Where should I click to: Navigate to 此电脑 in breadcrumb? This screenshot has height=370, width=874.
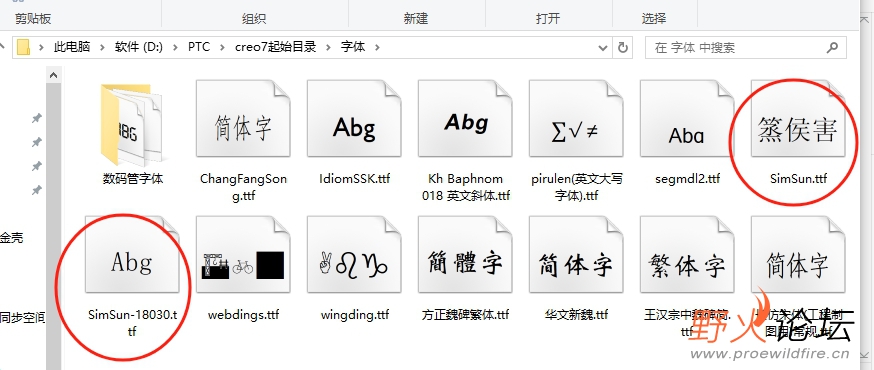(72, 47)
